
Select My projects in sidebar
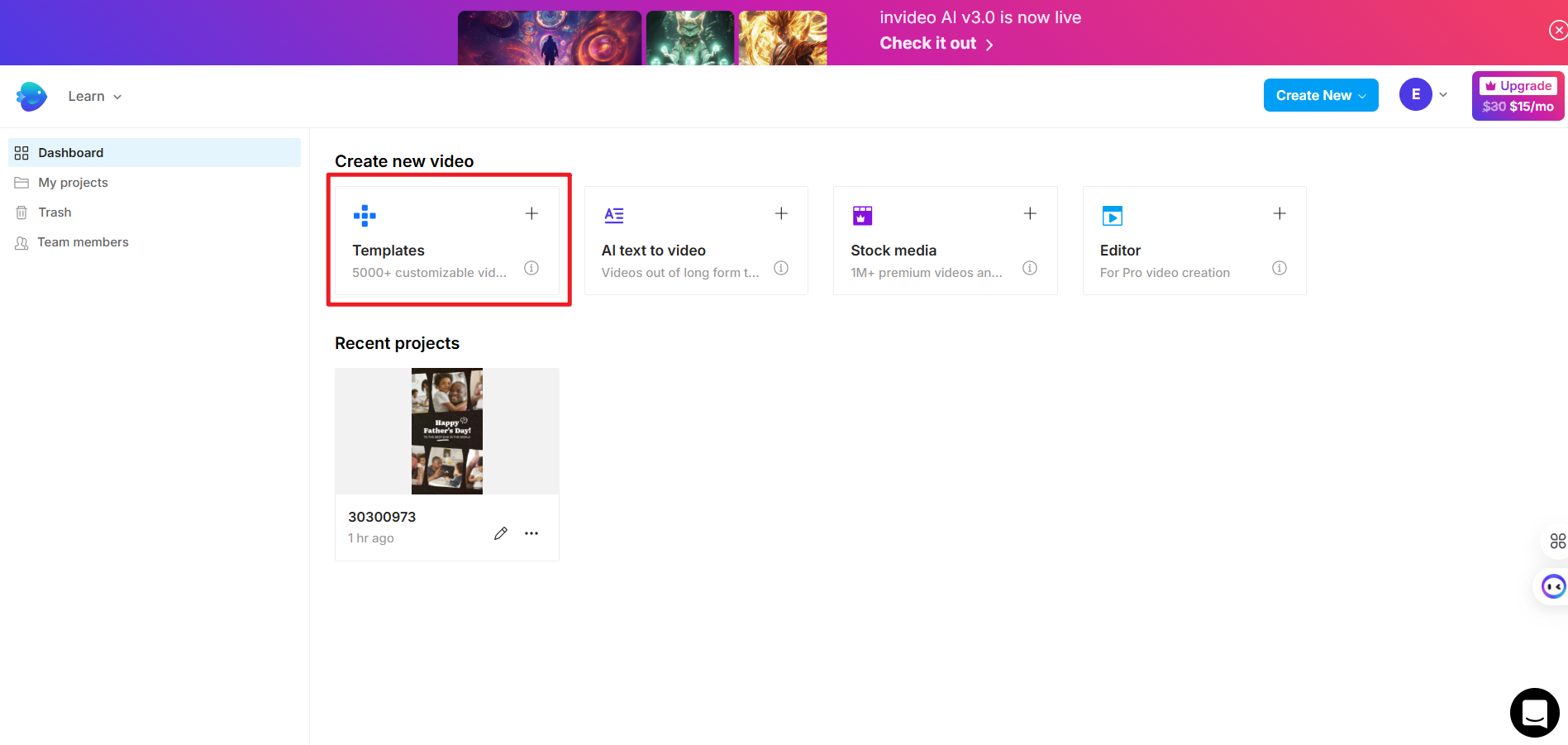(x=72, y=182)
